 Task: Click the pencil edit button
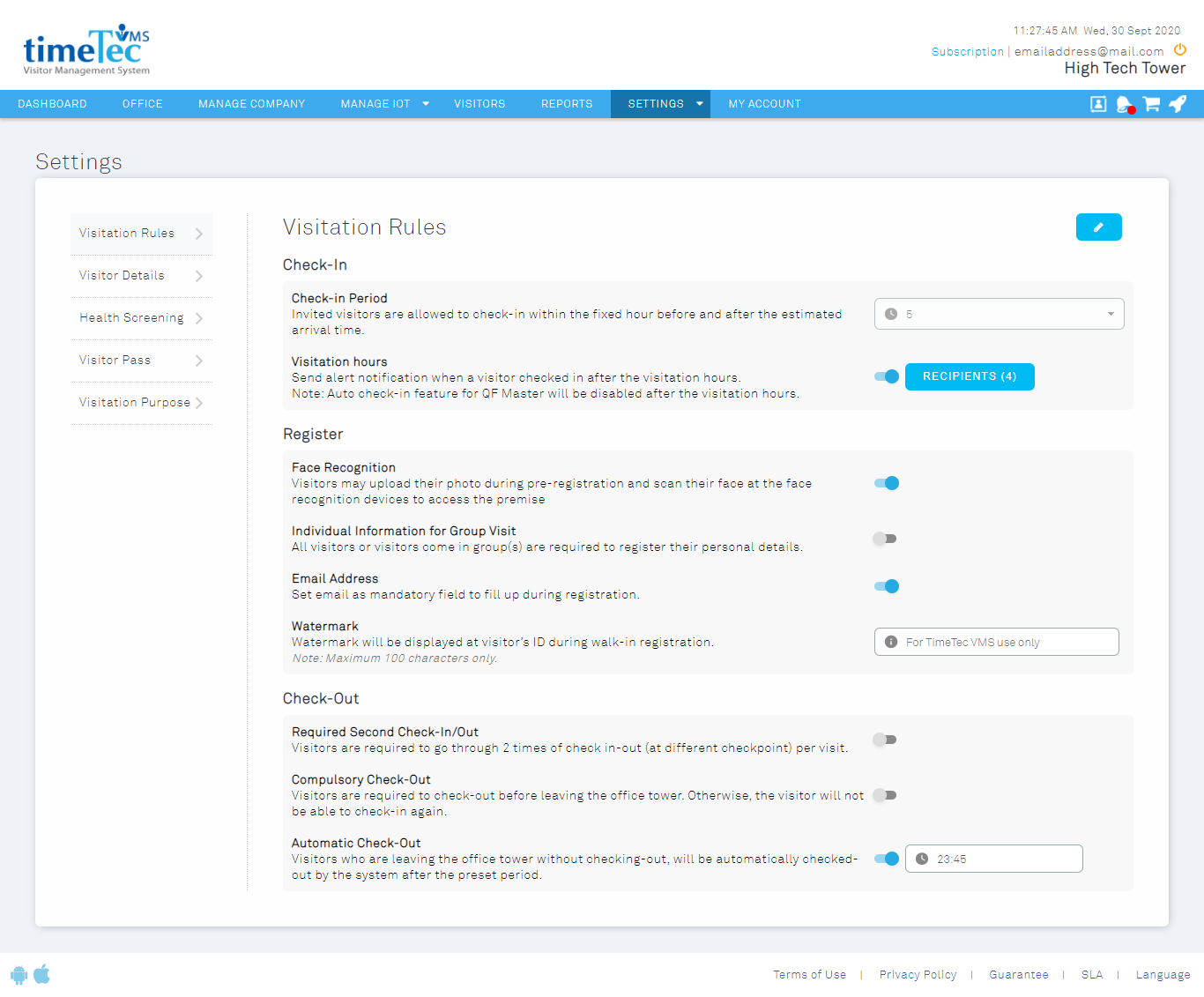1099,227
